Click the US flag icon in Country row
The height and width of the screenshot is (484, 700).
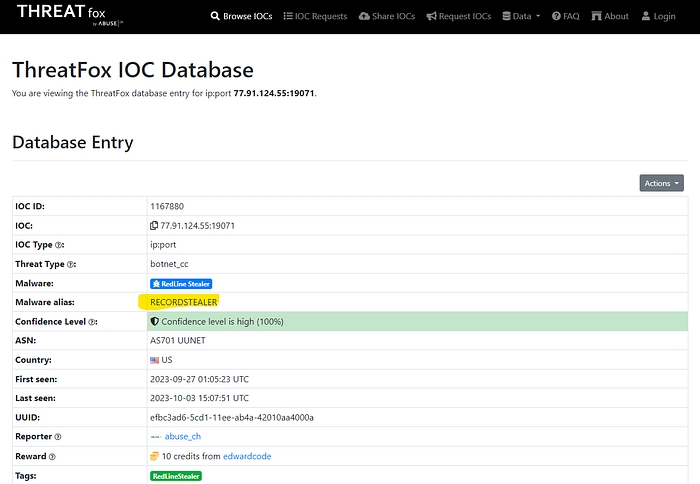(x=154, y=360)
